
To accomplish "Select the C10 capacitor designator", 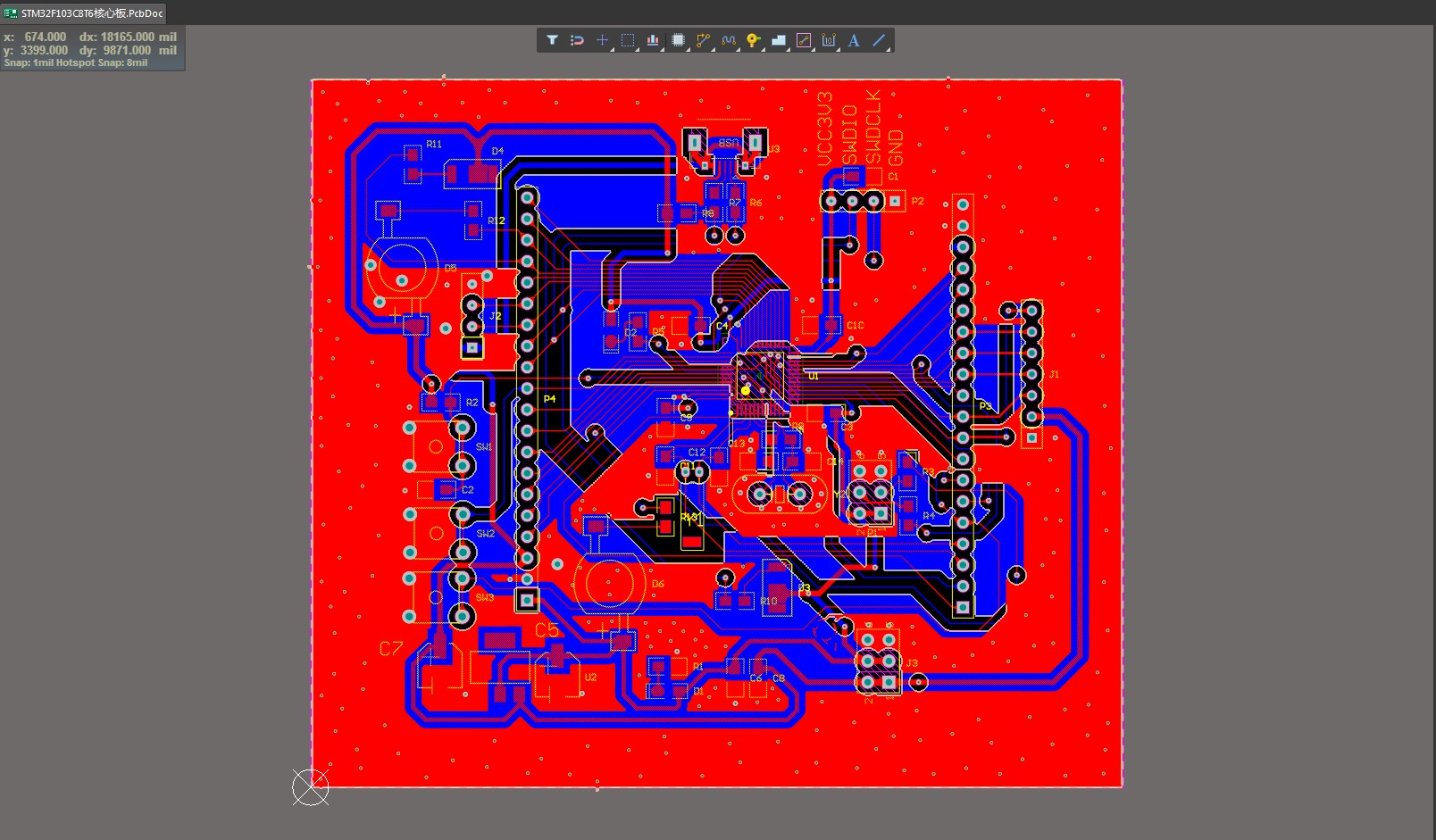I will 856,326.
